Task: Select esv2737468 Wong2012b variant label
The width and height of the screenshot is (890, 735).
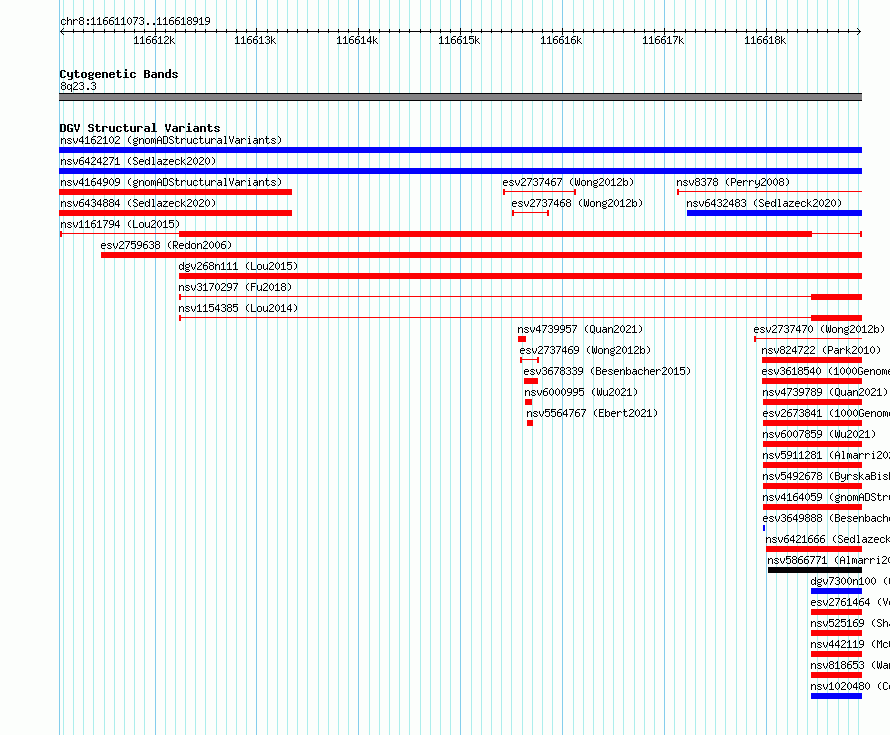Action: [577, 203]
